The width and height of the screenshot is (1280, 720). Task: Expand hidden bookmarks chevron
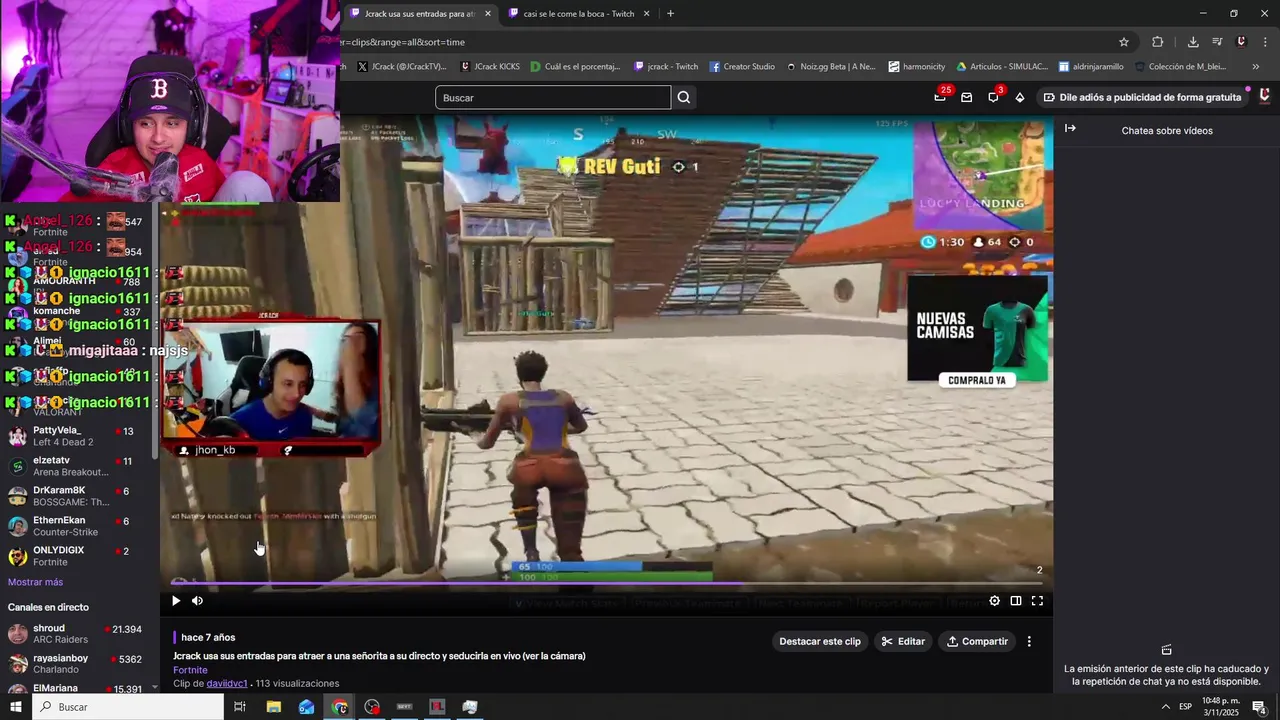1256,67
